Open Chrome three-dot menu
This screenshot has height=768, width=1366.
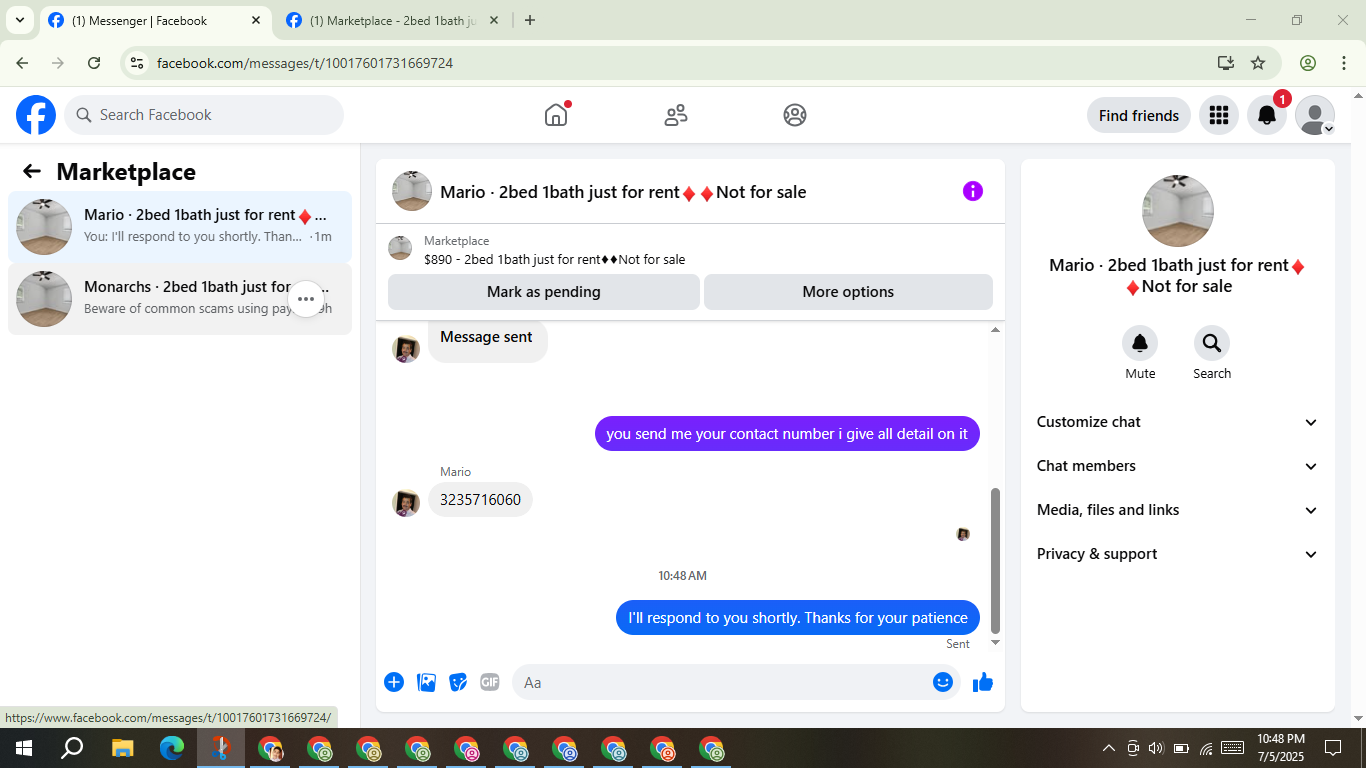coord(1344,63)
